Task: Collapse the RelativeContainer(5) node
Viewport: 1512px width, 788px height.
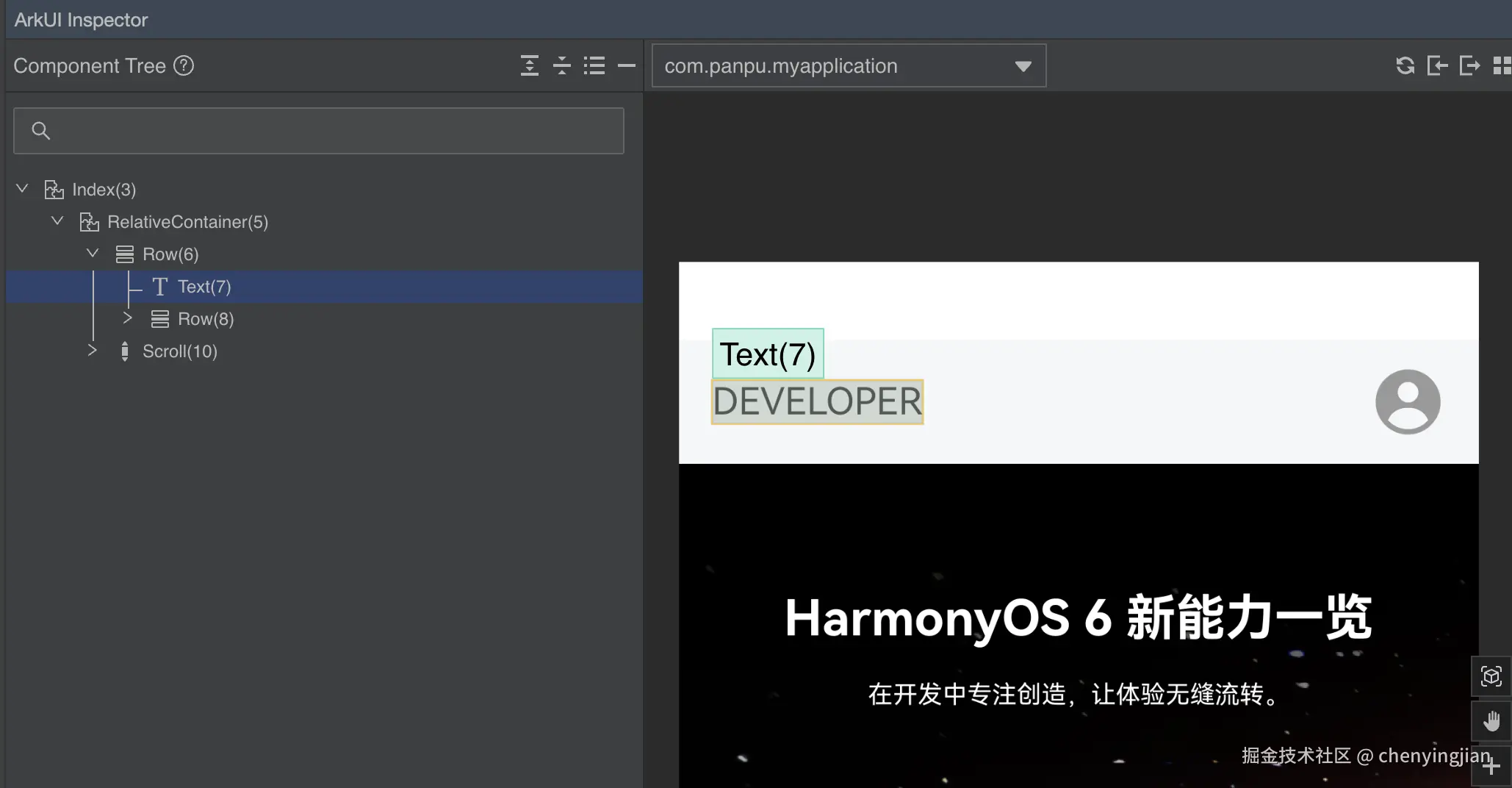Action: [x=57, y=221]
